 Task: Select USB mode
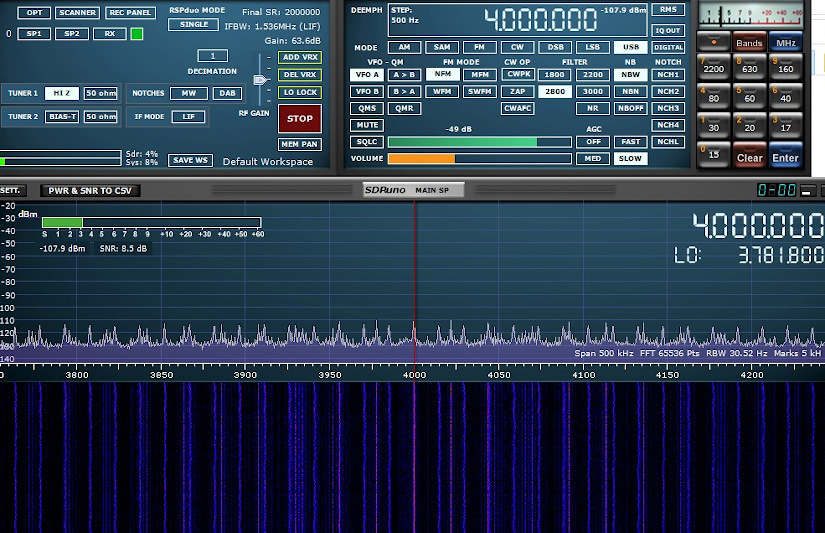(x=630, y=47)
